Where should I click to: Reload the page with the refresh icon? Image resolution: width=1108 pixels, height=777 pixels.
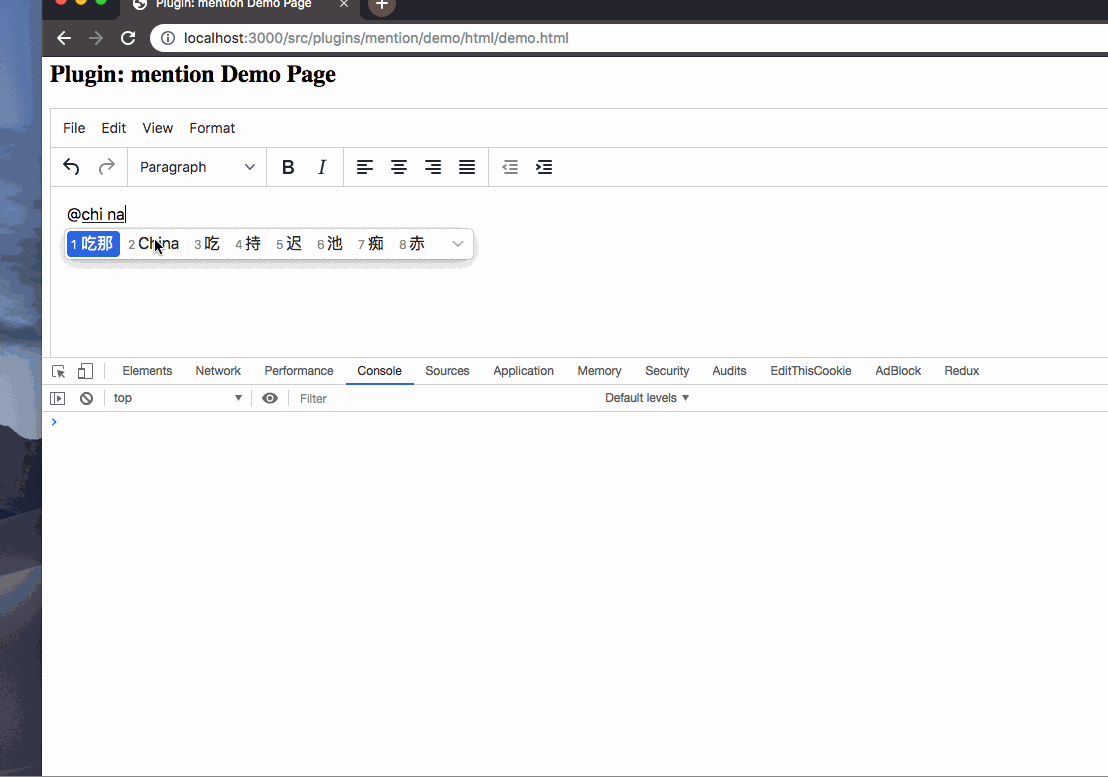coord(128,38)
